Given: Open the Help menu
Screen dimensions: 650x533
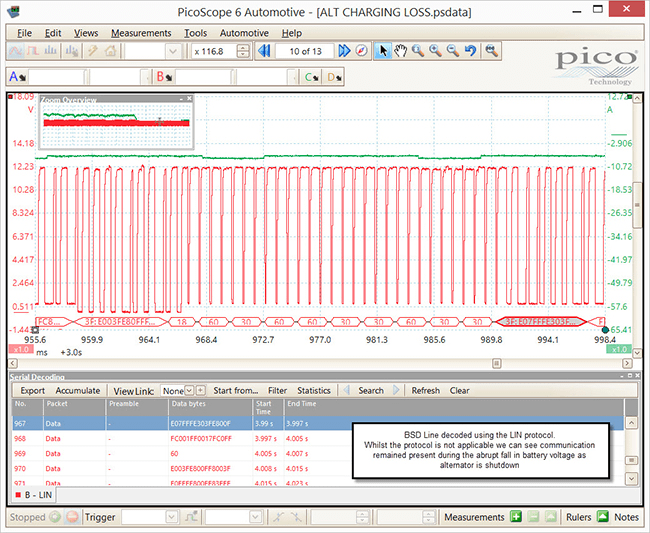Looking at the screenshot, I should pos(291,33).
